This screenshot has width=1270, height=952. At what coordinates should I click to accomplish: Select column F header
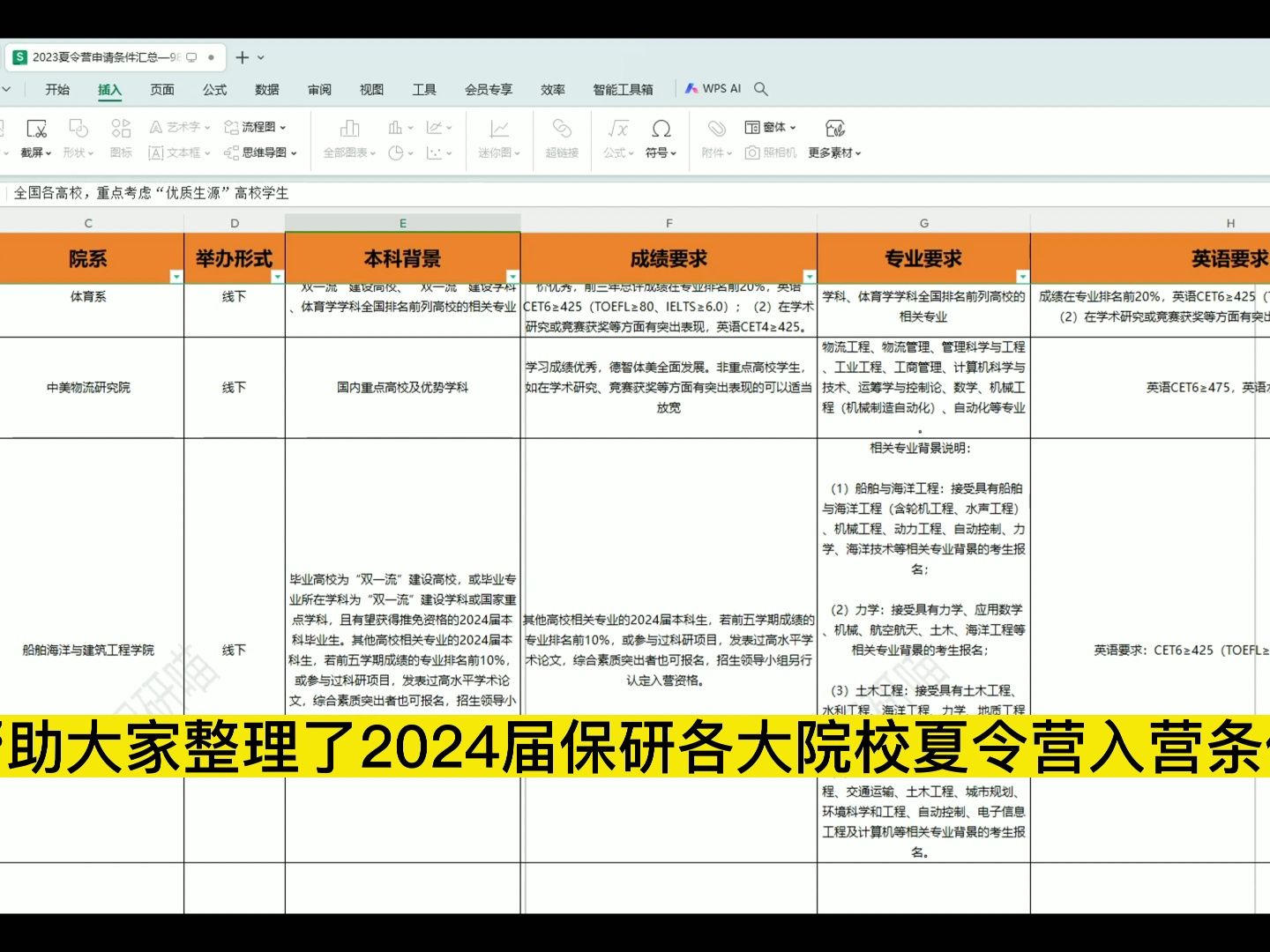tap(669, 223)
